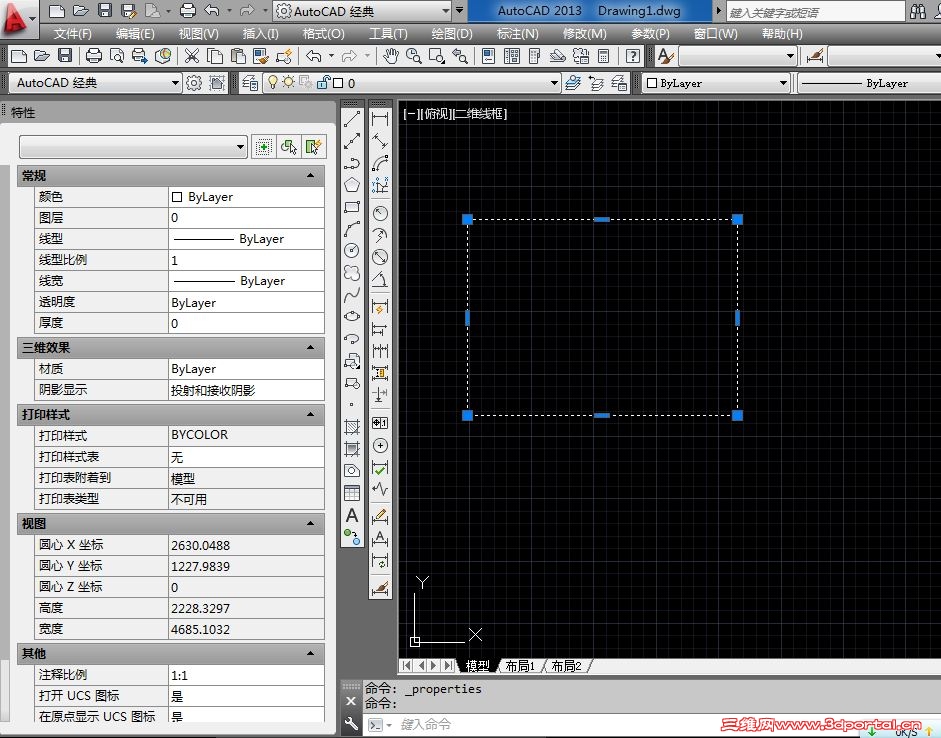This screenshot has height=738, width=941.
Task: Select the Polygon draw tool
Action: (x=352, y=185)
